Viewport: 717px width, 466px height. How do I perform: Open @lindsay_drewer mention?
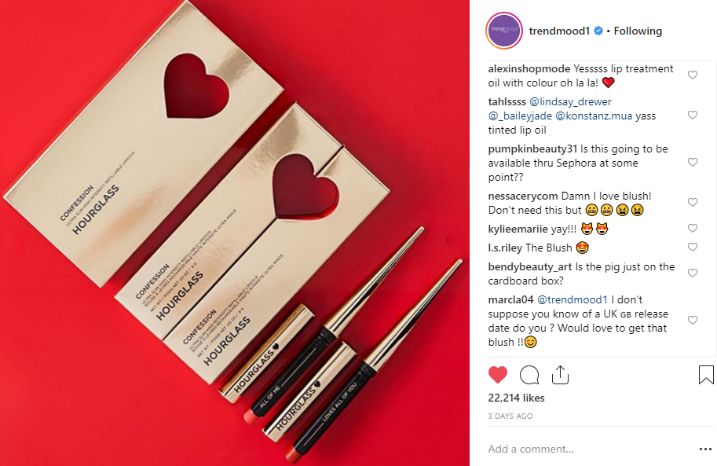pos(570,102)
